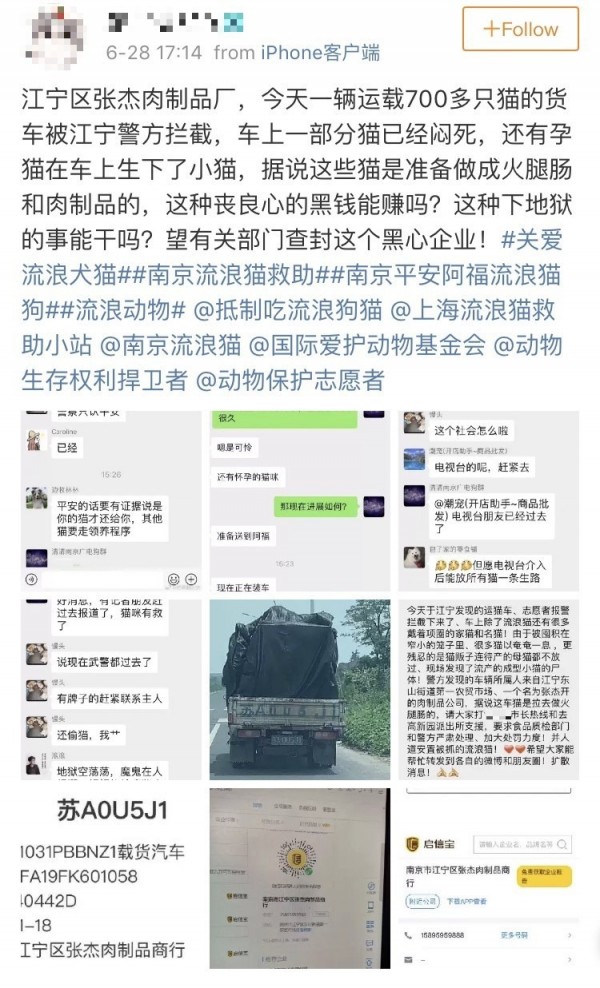The image size is (600, 988).
Task: Open the #流浪动物# hashtag
Action: (115, 310)
